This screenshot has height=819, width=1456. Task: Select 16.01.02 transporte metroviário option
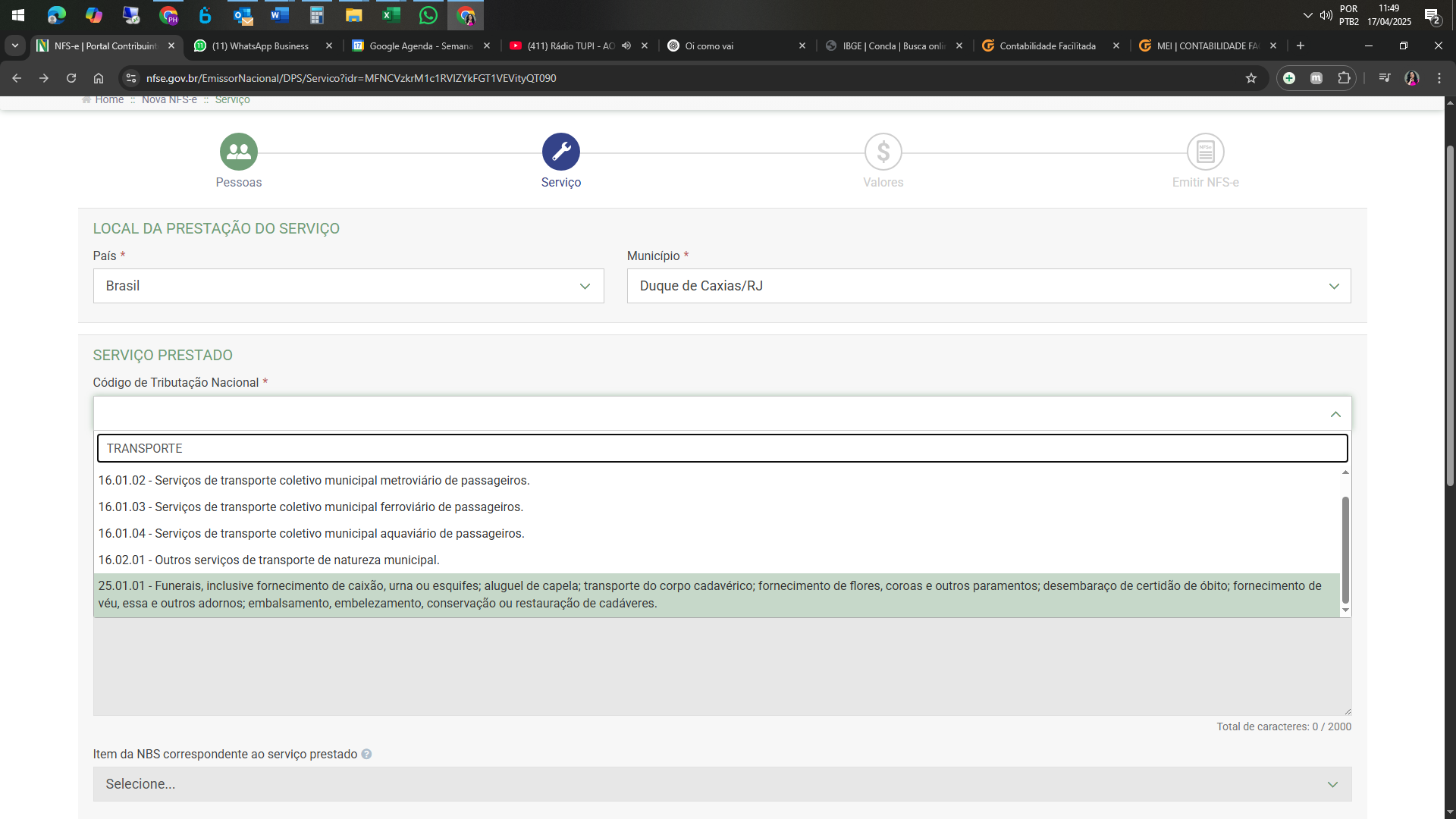click(x=717, y=481)
